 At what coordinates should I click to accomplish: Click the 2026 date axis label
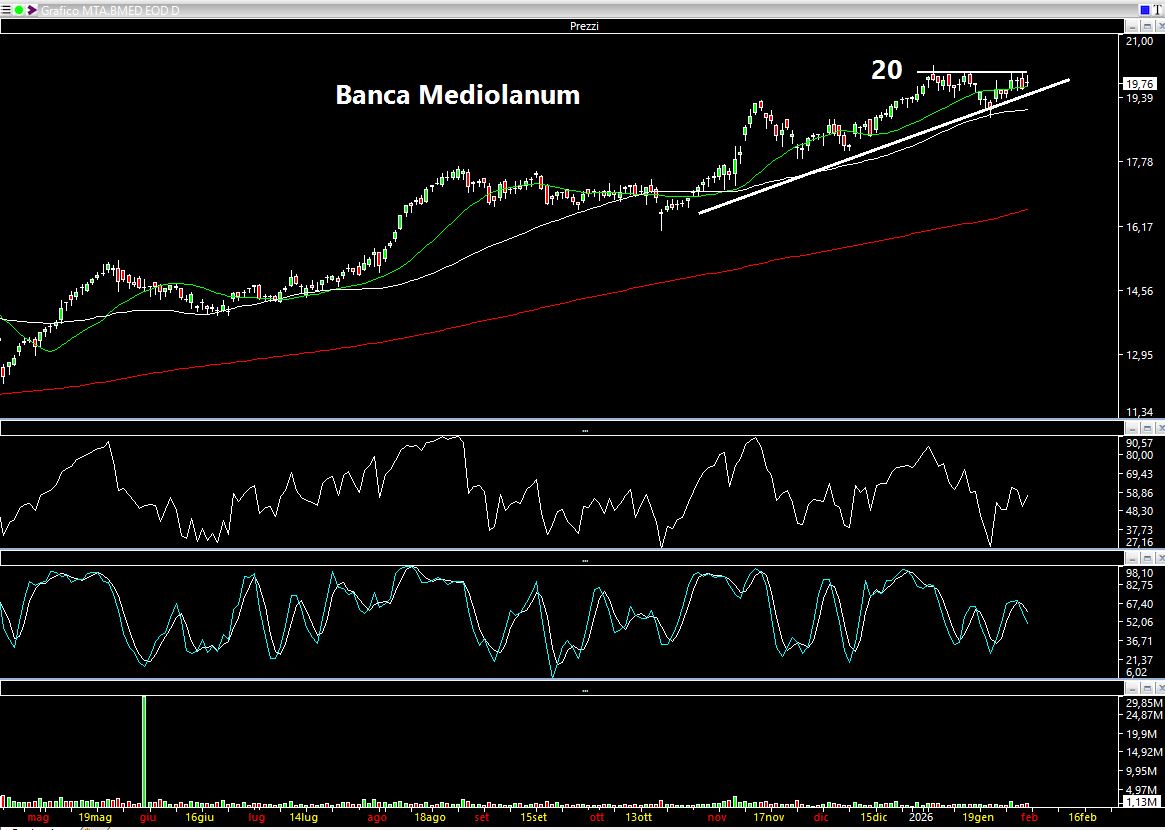[921, 817]
